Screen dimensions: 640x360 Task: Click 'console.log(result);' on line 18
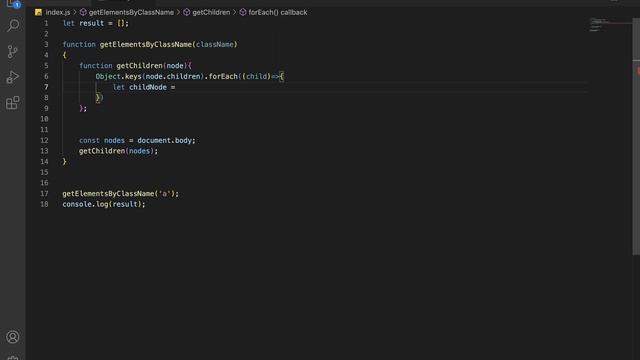104,204
